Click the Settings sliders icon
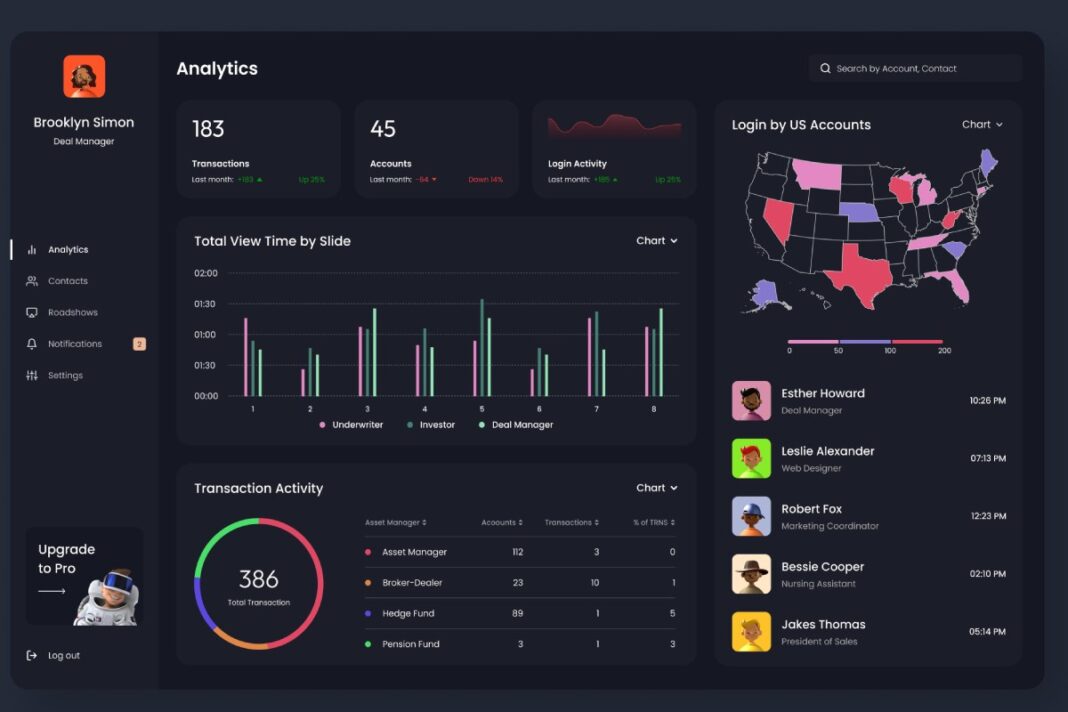 point(32,376)
